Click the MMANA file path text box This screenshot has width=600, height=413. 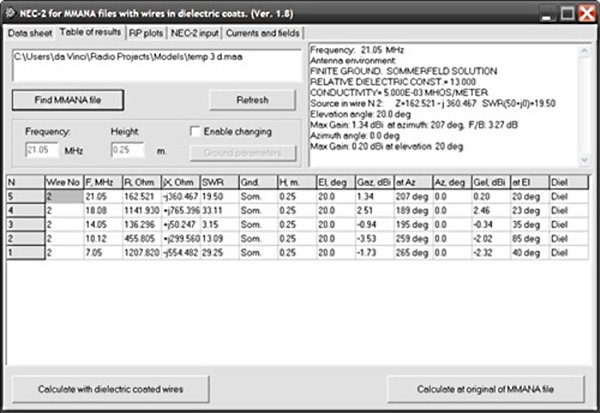tap(155, 62)
